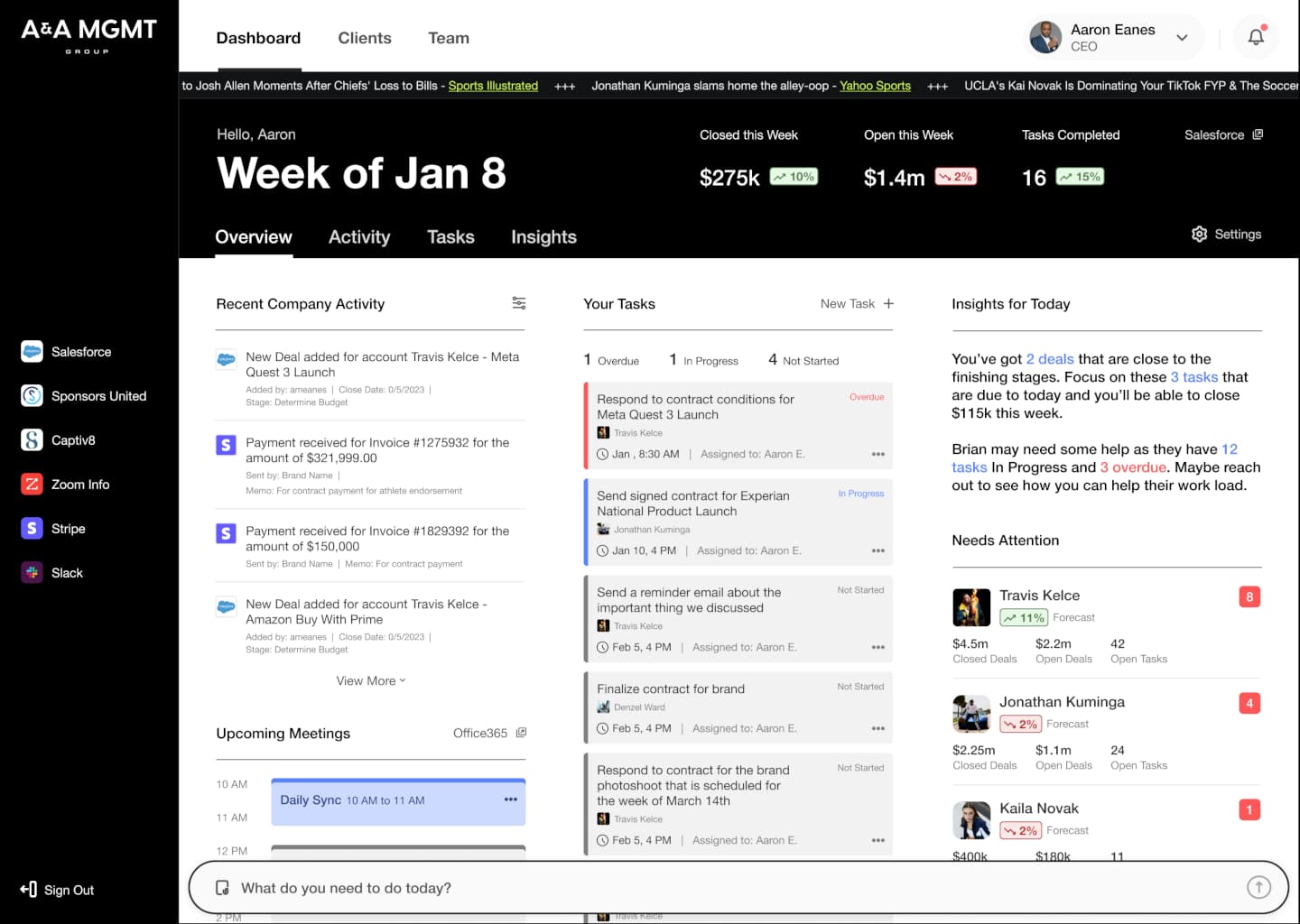The image size is (1300, 924).
Task: Open Jonathan Kuminga profile thumbnail
Action: [971, 714]
